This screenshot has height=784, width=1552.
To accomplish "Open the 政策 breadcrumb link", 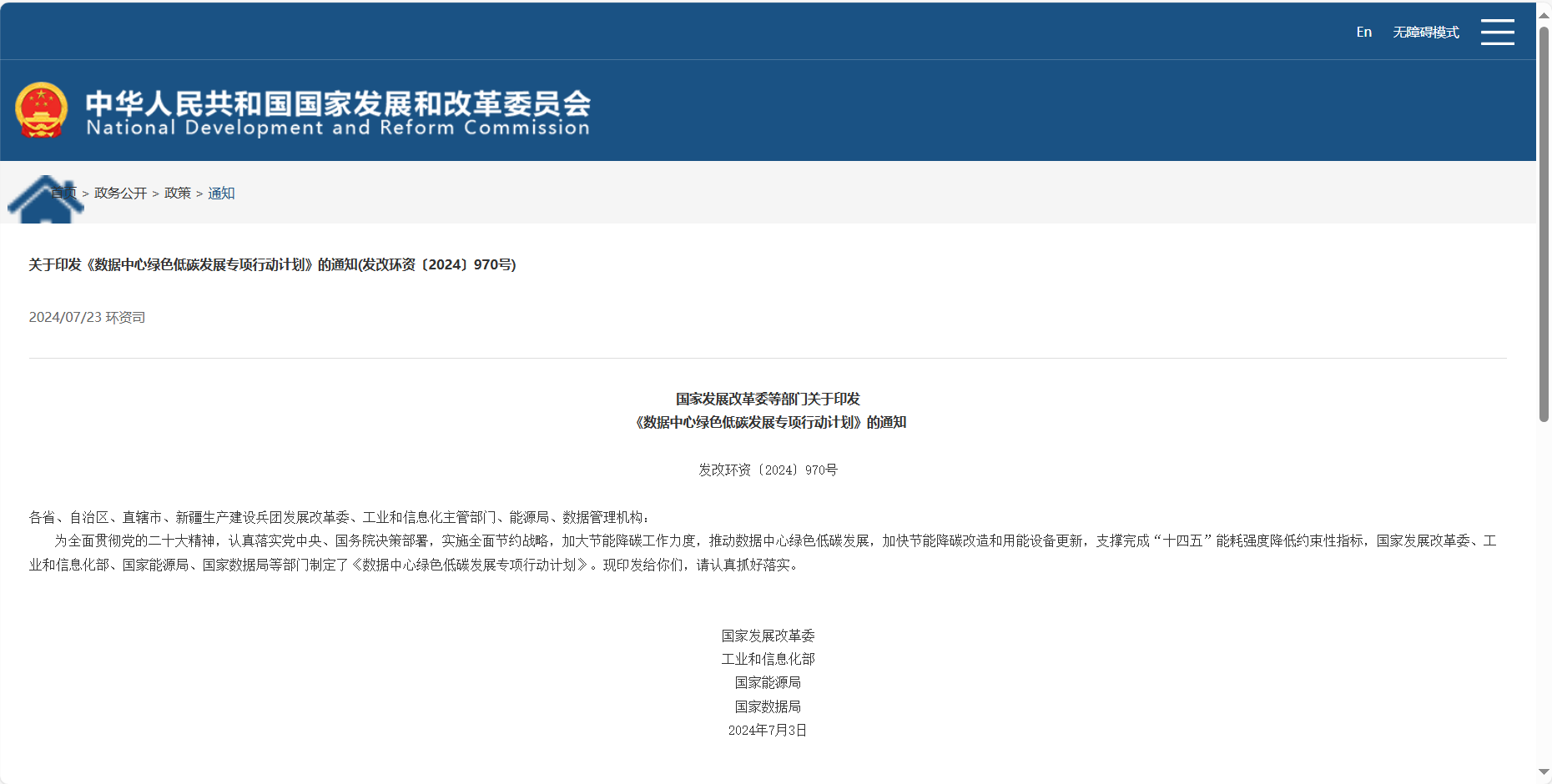I will pos(178,193).
